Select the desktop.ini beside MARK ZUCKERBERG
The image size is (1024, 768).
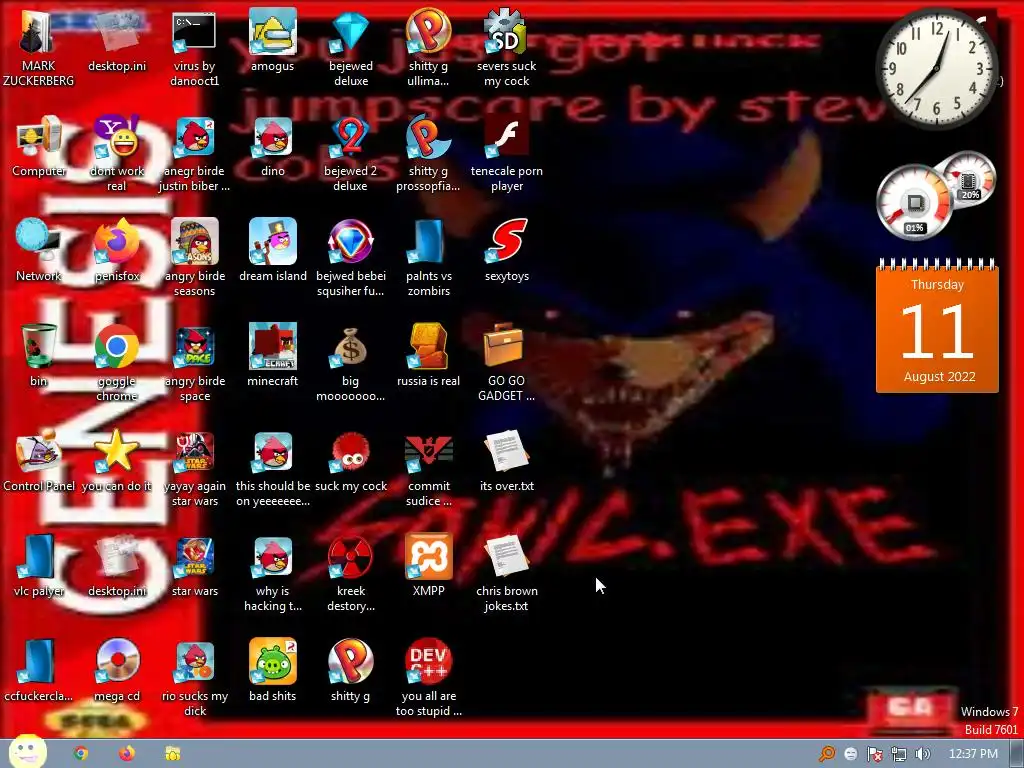(x=117, y=40)
